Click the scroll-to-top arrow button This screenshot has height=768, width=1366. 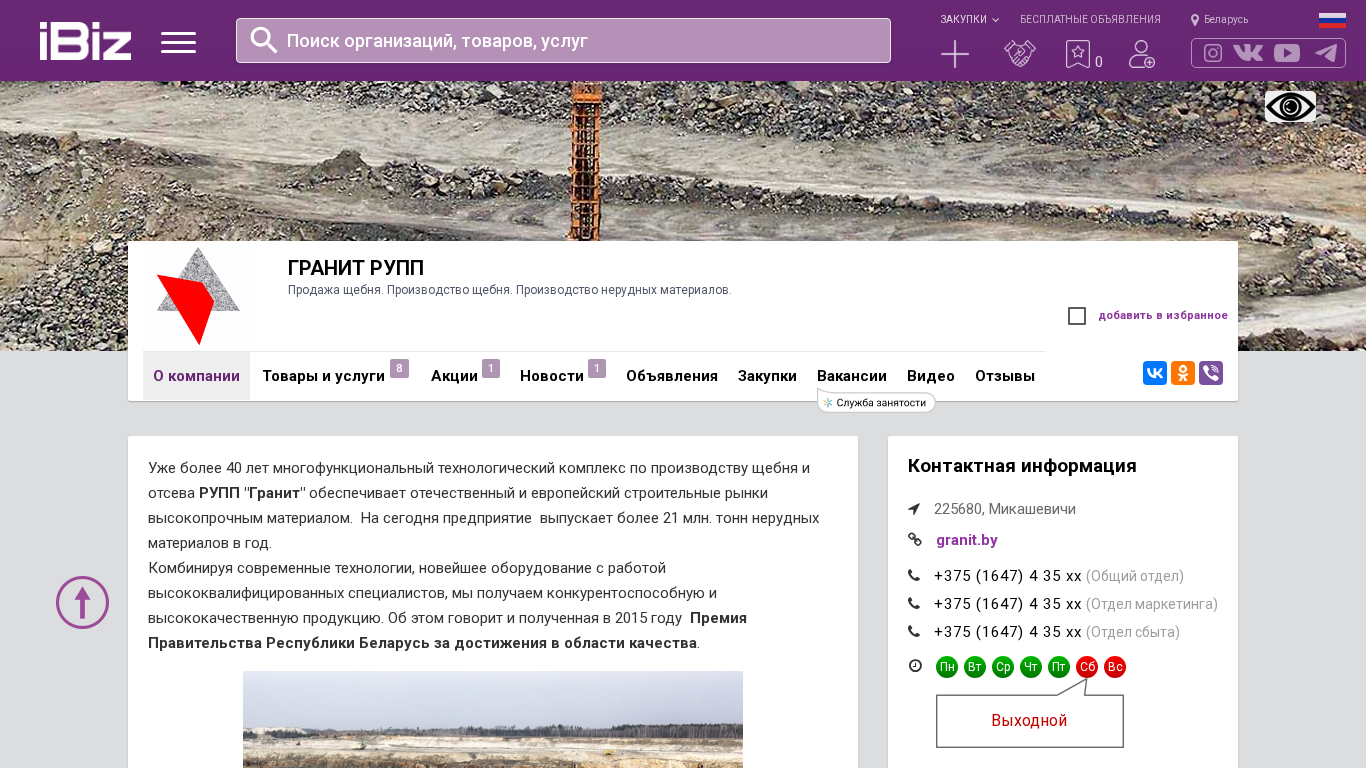pyautogui.click(x=82, y=602)
